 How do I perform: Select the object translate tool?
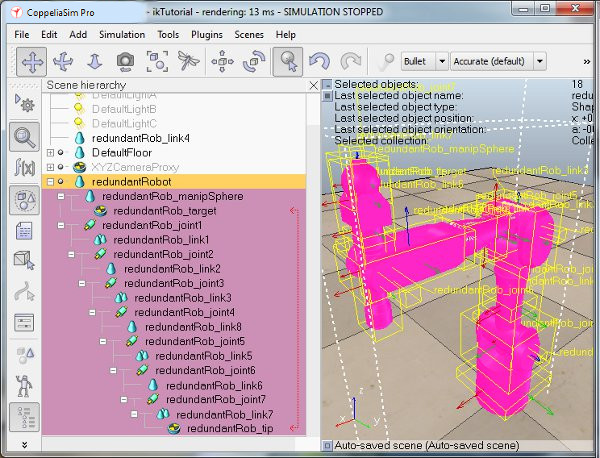222,61
